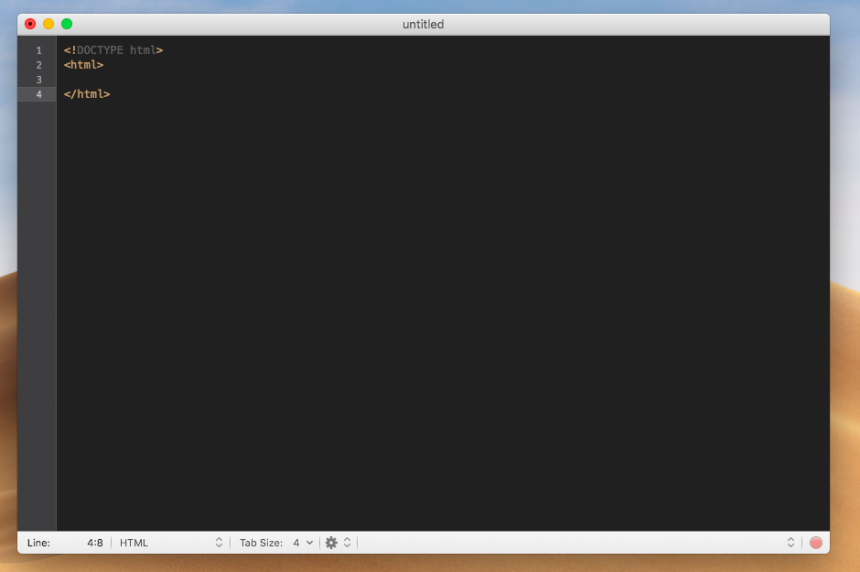Click highlighted line number 4 in gutter
The image size is (860, 572).
[x=38, y=94]
